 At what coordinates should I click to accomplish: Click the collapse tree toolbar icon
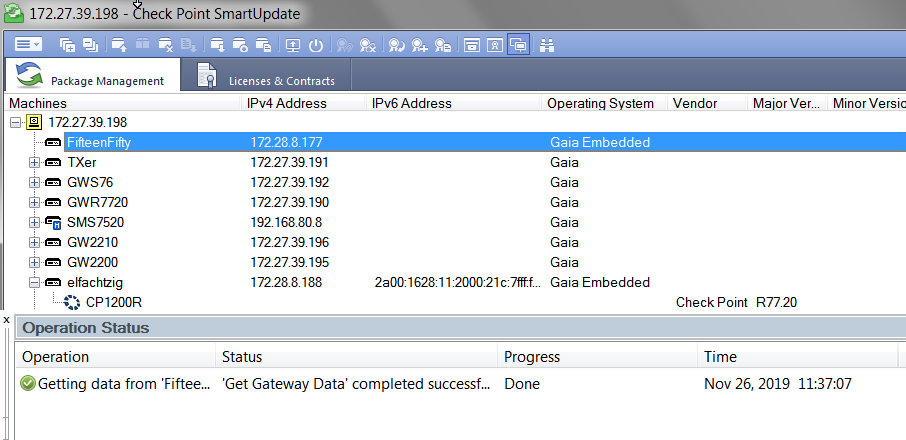[x=90, y=45]
